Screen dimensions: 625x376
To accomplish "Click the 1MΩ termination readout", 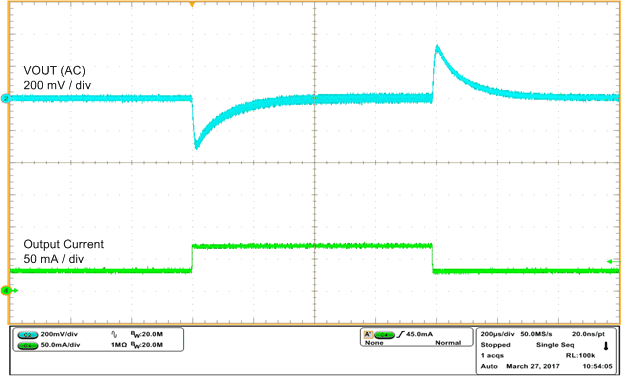I will (x=119, y=345).
